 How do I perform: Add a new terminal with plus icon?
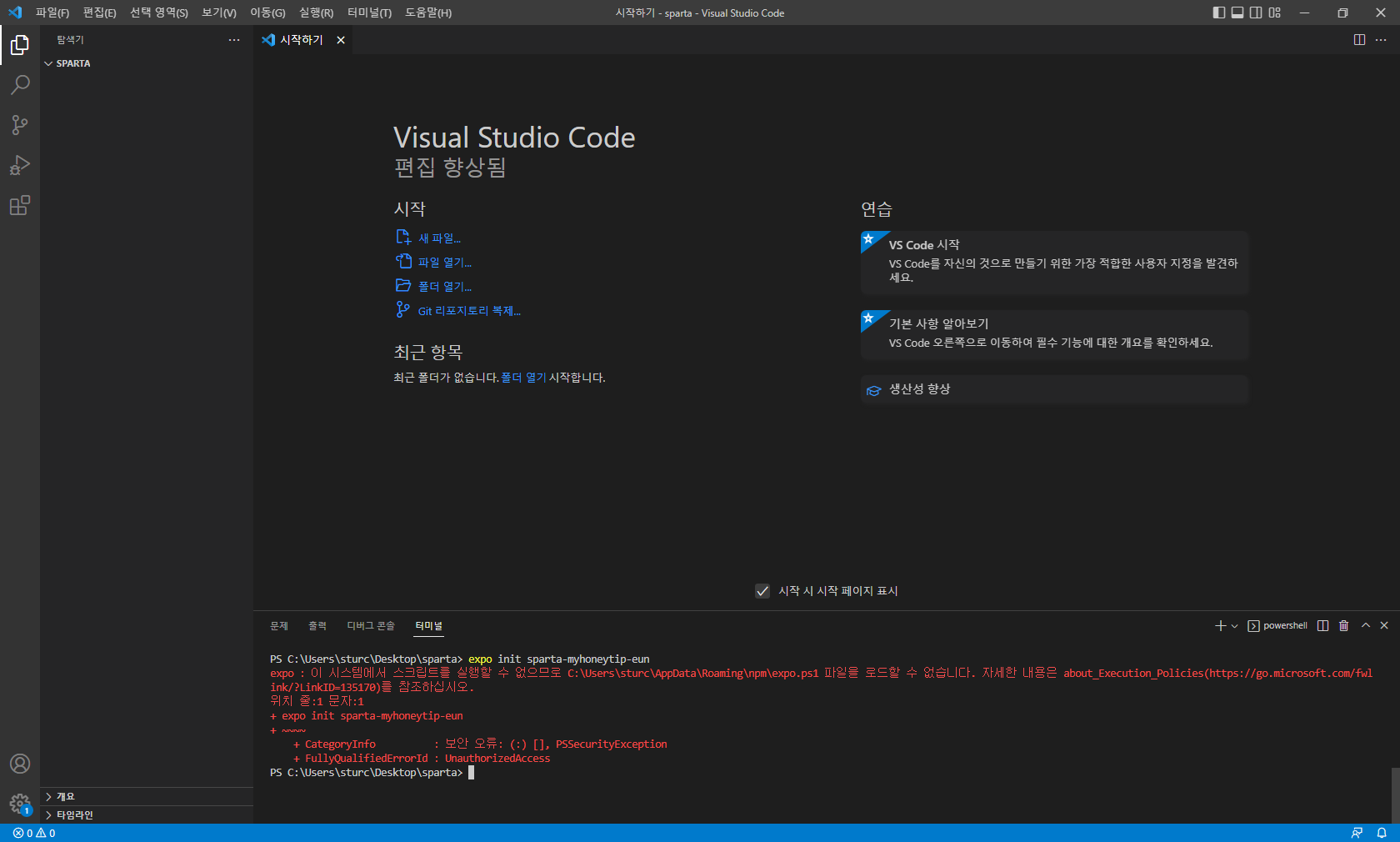point(1220,626)
